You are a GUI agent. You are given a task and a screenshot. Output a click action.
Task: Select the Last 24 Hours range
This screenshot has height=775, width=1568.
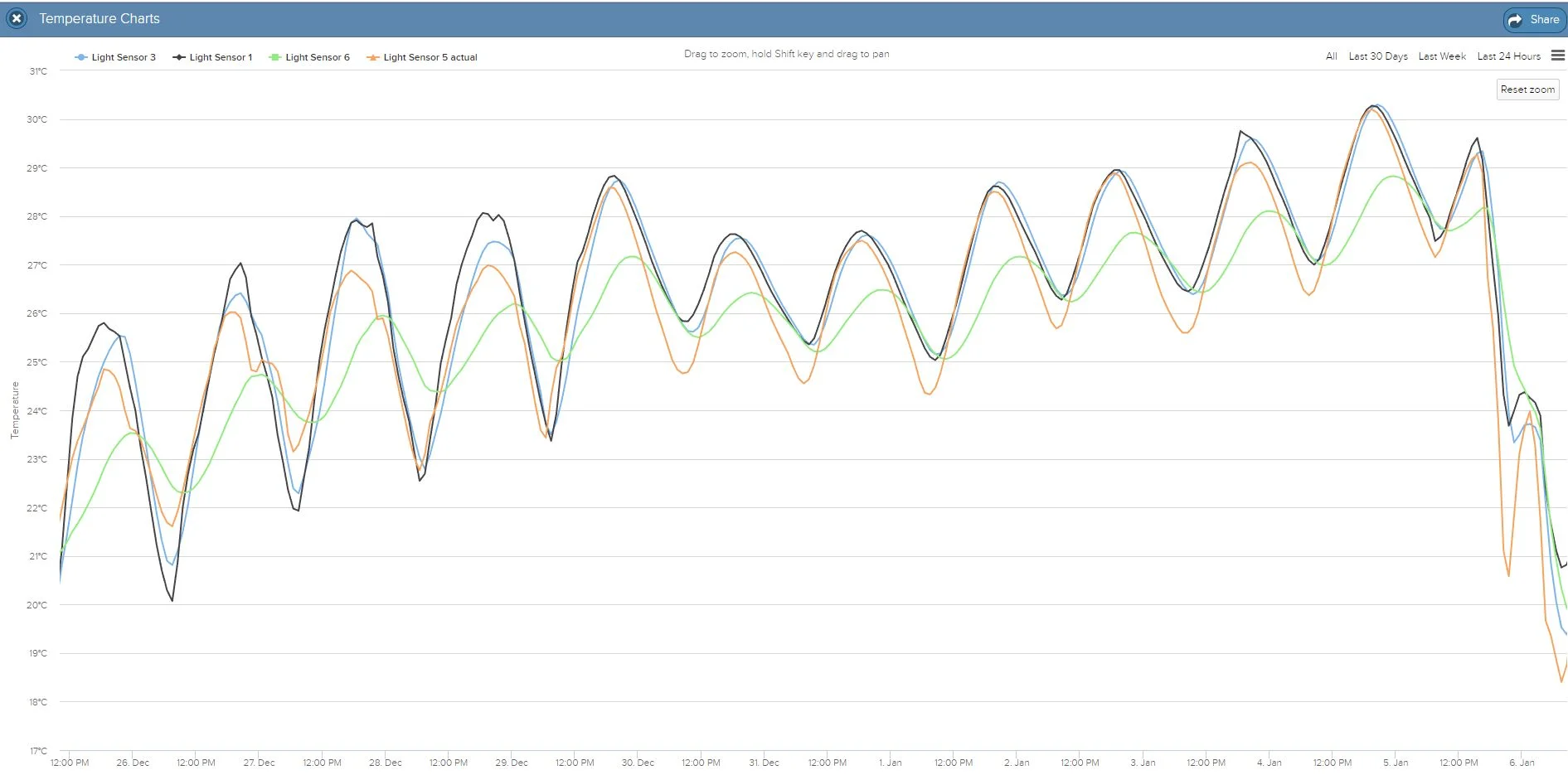click(1508, 56)
